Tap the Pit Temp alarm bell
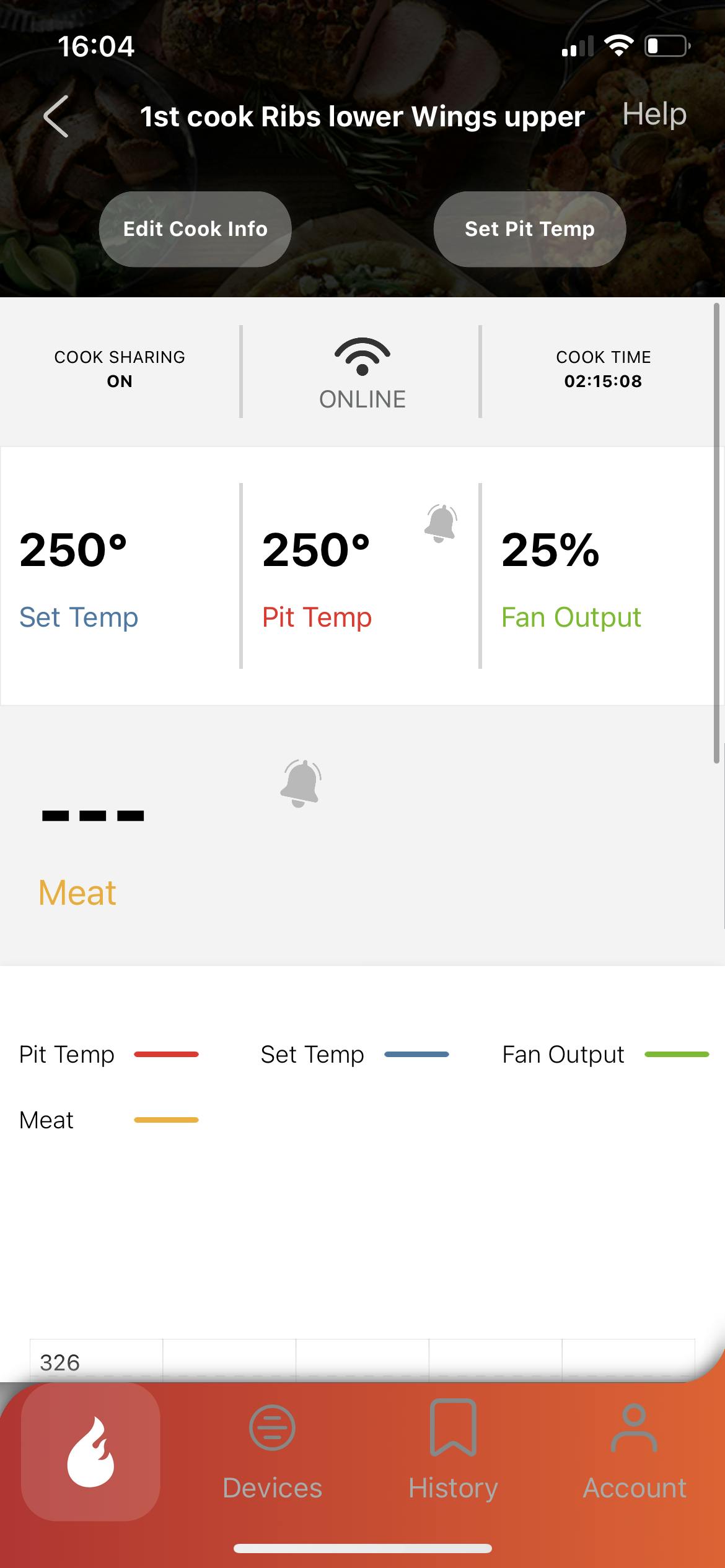Image resolution: width=725 pixels, height=1568 pixels. 441,523
